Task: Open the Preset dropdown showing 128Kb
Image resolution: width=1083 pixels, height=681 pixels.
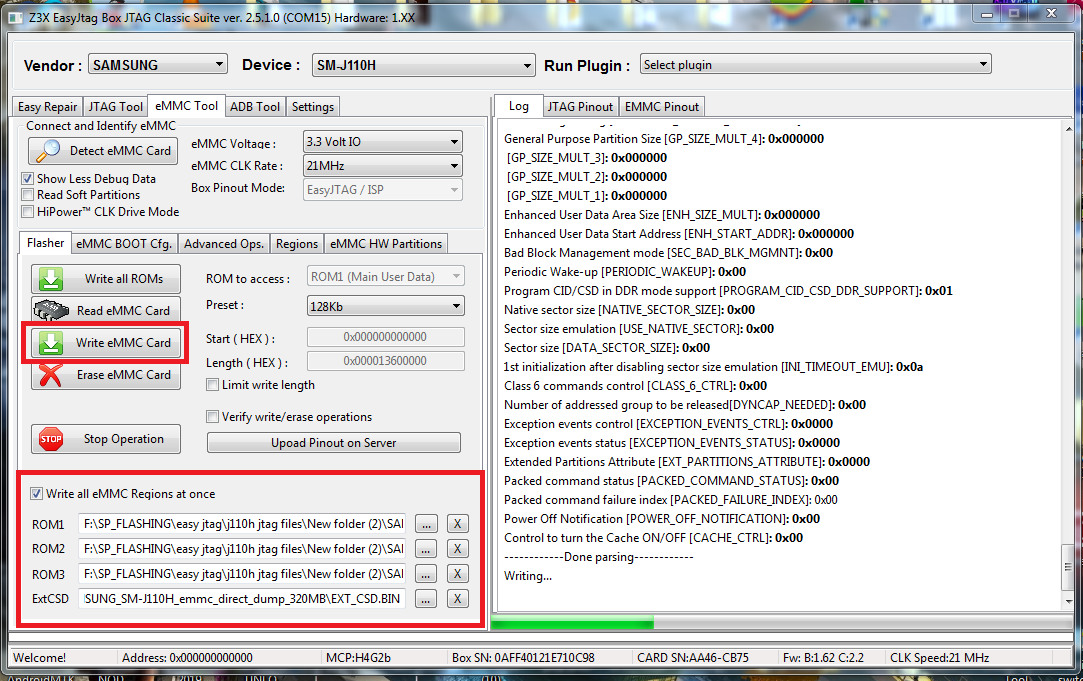Action: click(385, 306)
